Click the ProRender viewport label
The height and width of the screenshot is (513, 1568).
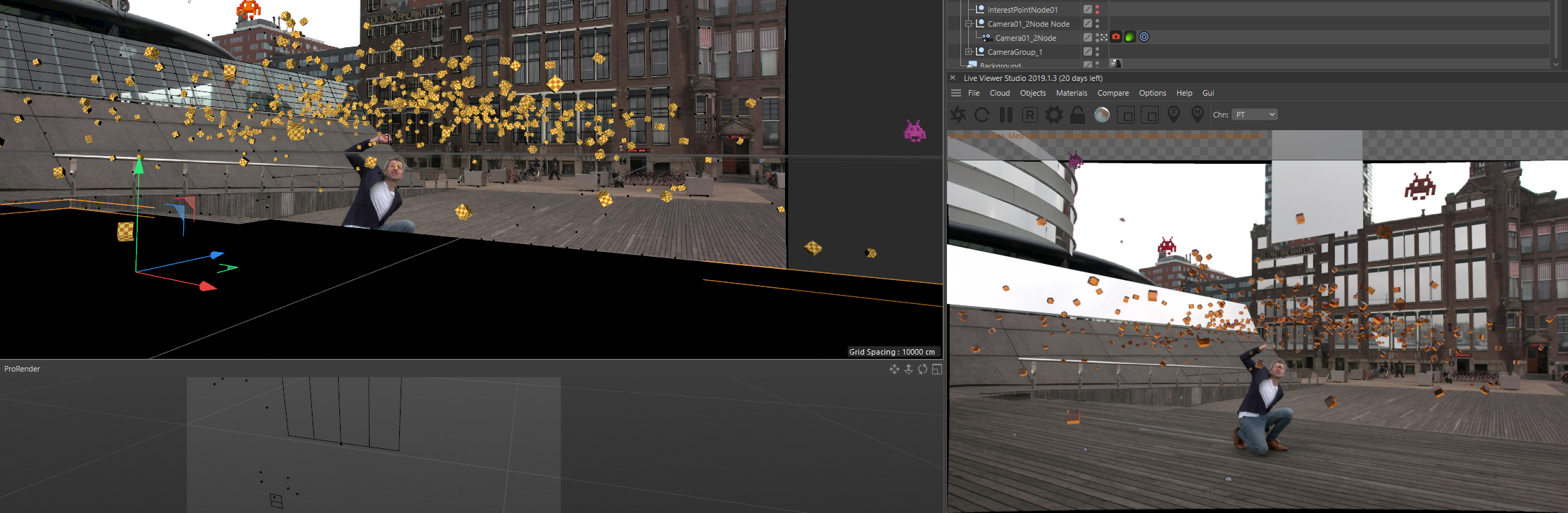22,369
